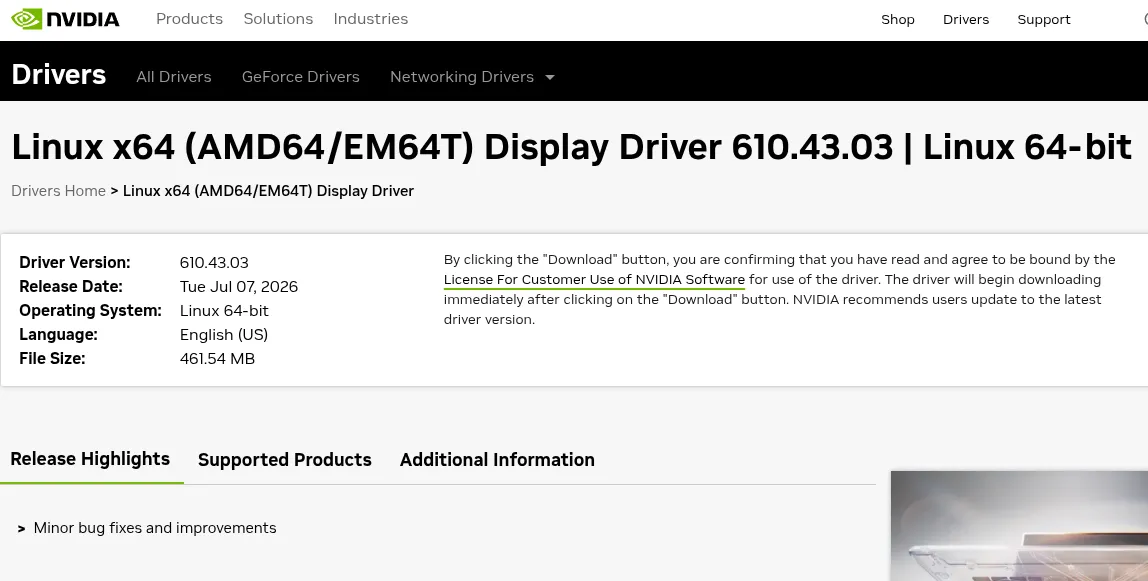Open the Support link
The width and height of the screenshot is (1148, 581).
pos(1044,20)
